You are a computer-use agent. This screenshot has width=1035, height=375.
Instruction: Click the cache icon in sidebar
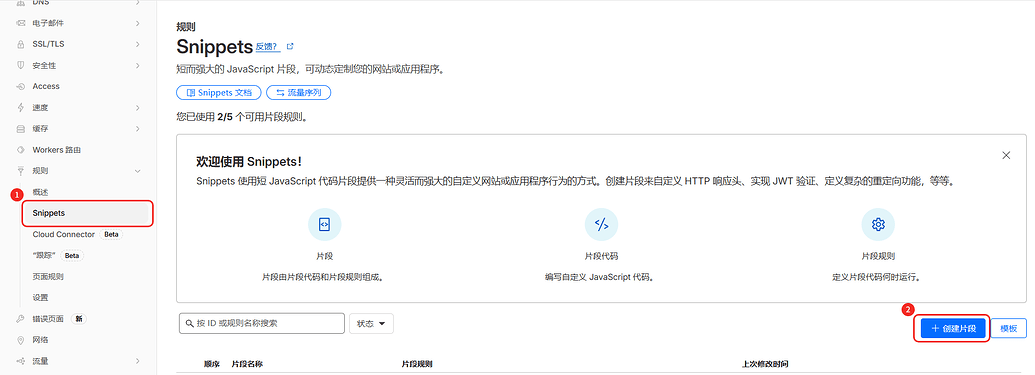pos(20,129)
